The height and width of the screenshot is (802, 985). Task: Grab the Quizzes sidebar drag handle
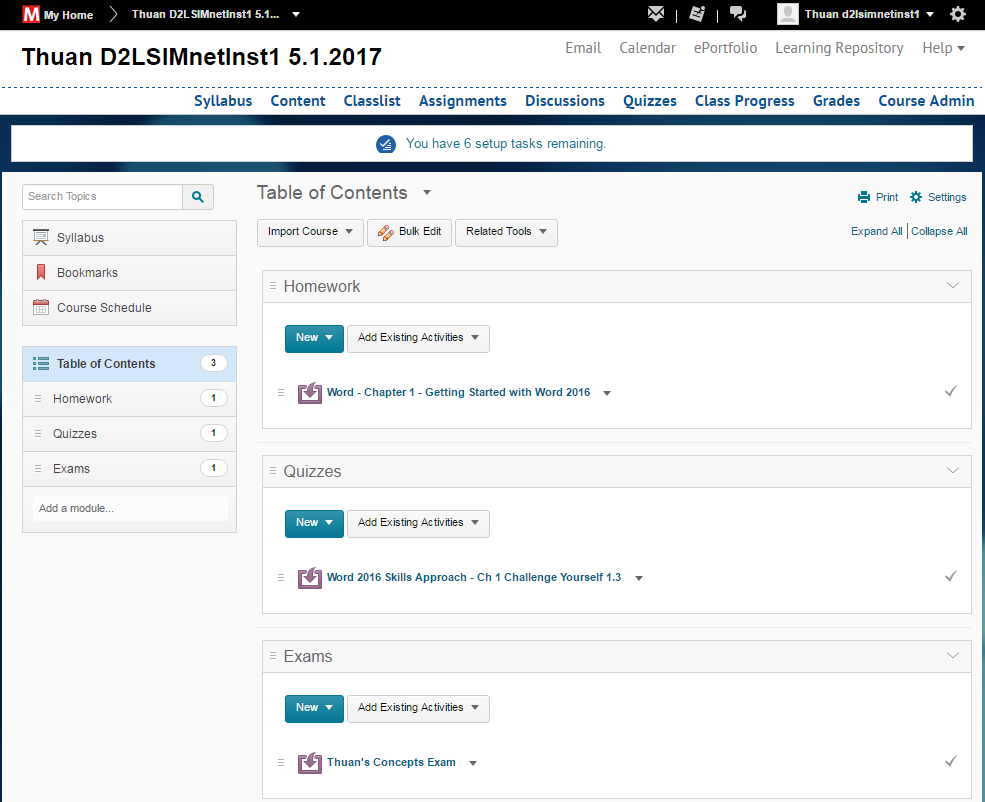38,433
